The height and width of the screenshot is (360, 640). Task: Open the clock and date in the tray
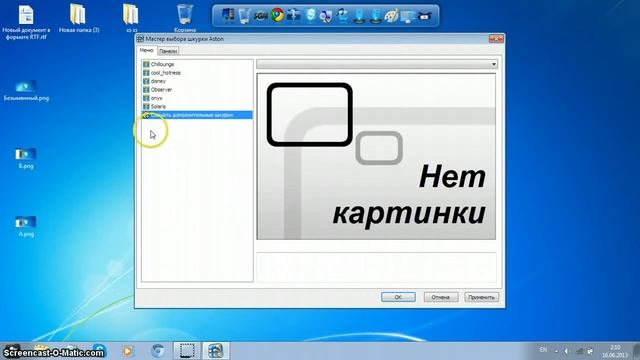tap(615, 351)
